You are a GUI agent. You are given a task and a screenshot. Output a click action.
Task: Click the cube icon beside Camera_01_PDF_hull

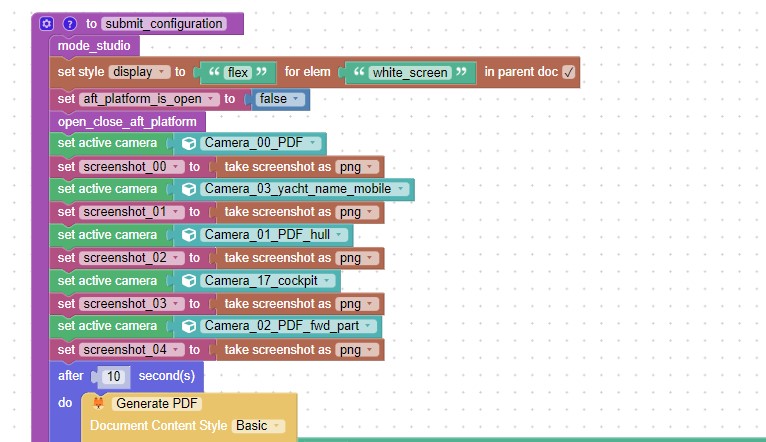pos(189,235)
